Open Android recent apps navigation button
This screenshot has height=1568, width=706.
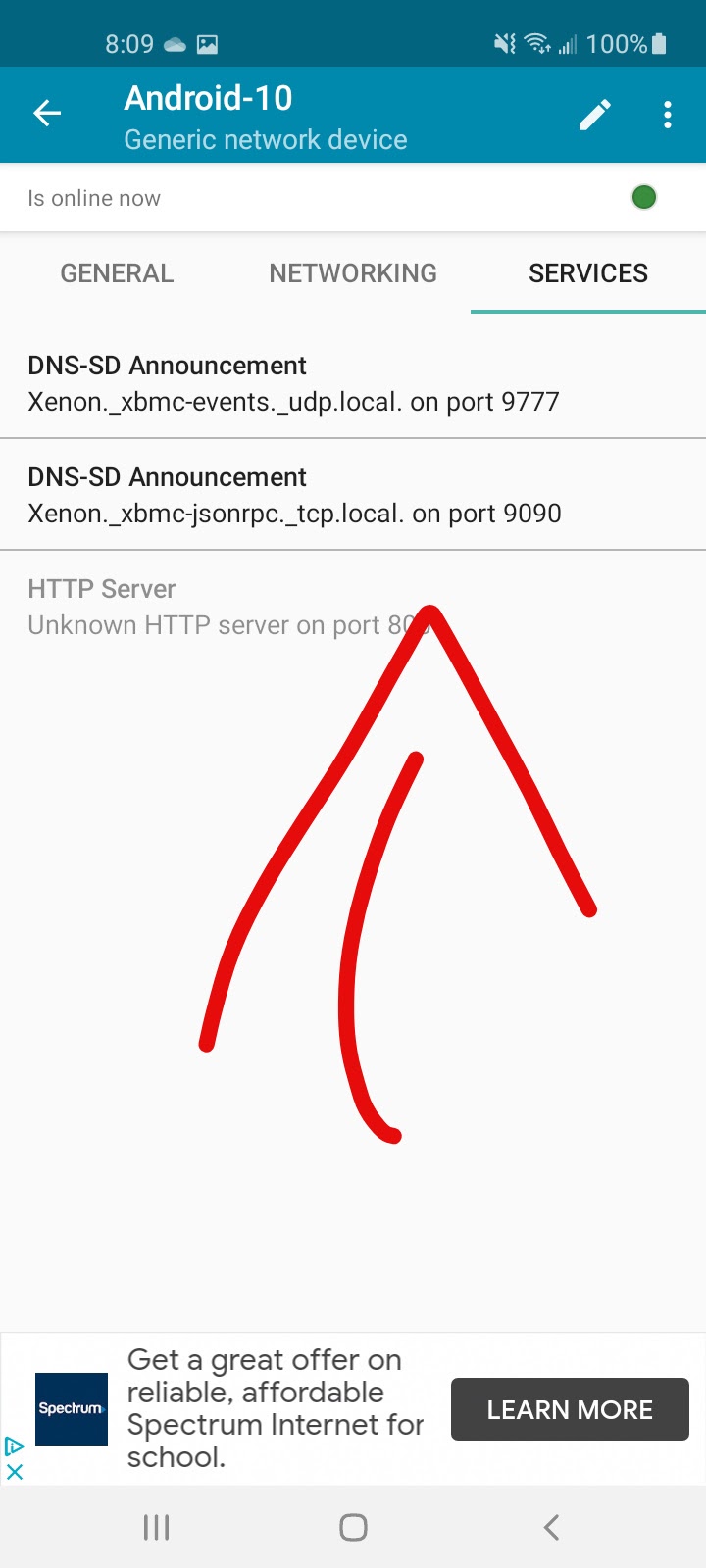[157, 1527]
